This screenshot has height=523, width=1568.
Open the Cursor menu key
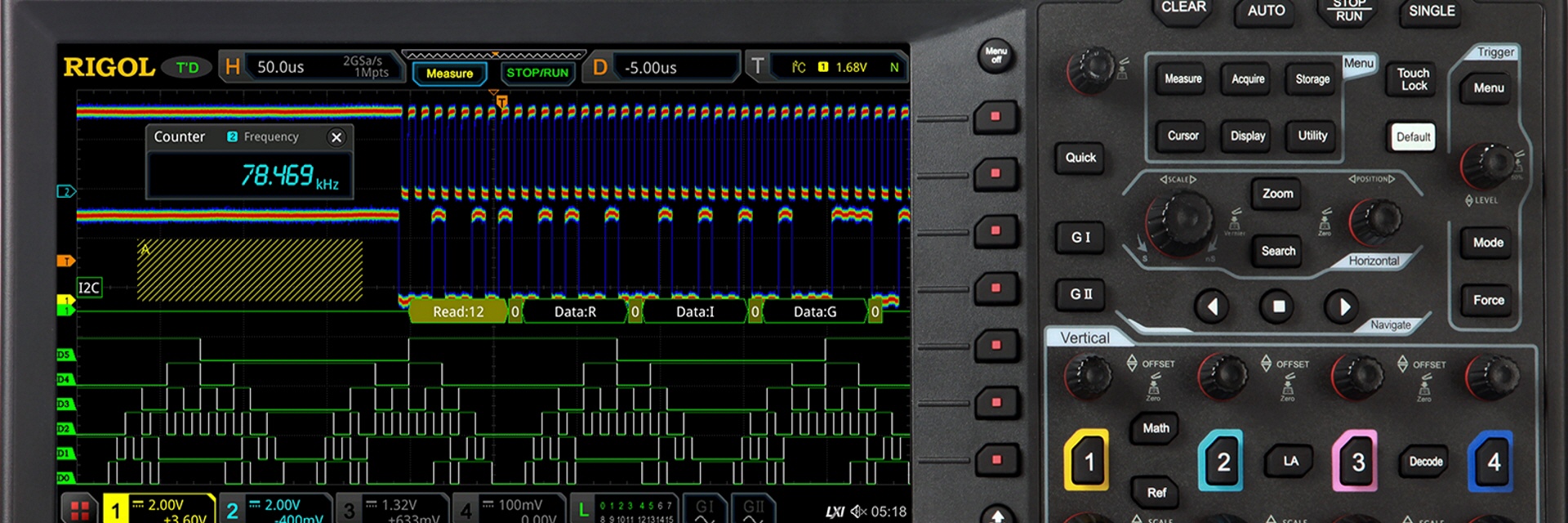(1183, 136)
